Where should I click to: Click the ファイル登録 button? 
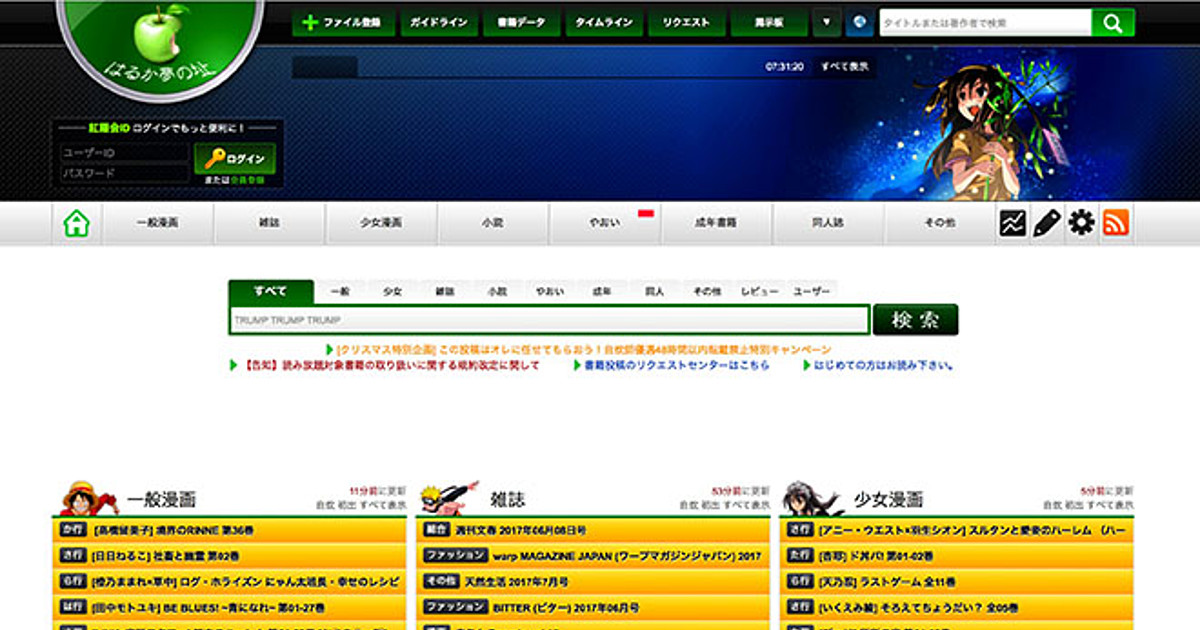coord(343,22)
